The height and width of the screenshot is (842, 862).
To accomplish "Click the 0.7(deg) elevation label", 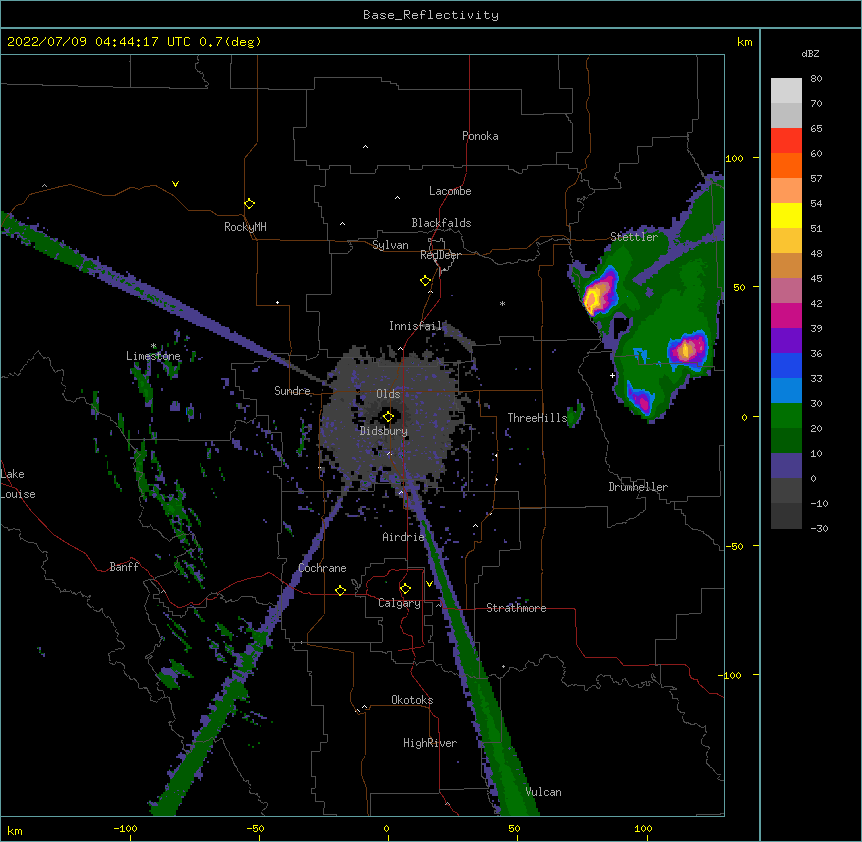I will pos(230,42).
